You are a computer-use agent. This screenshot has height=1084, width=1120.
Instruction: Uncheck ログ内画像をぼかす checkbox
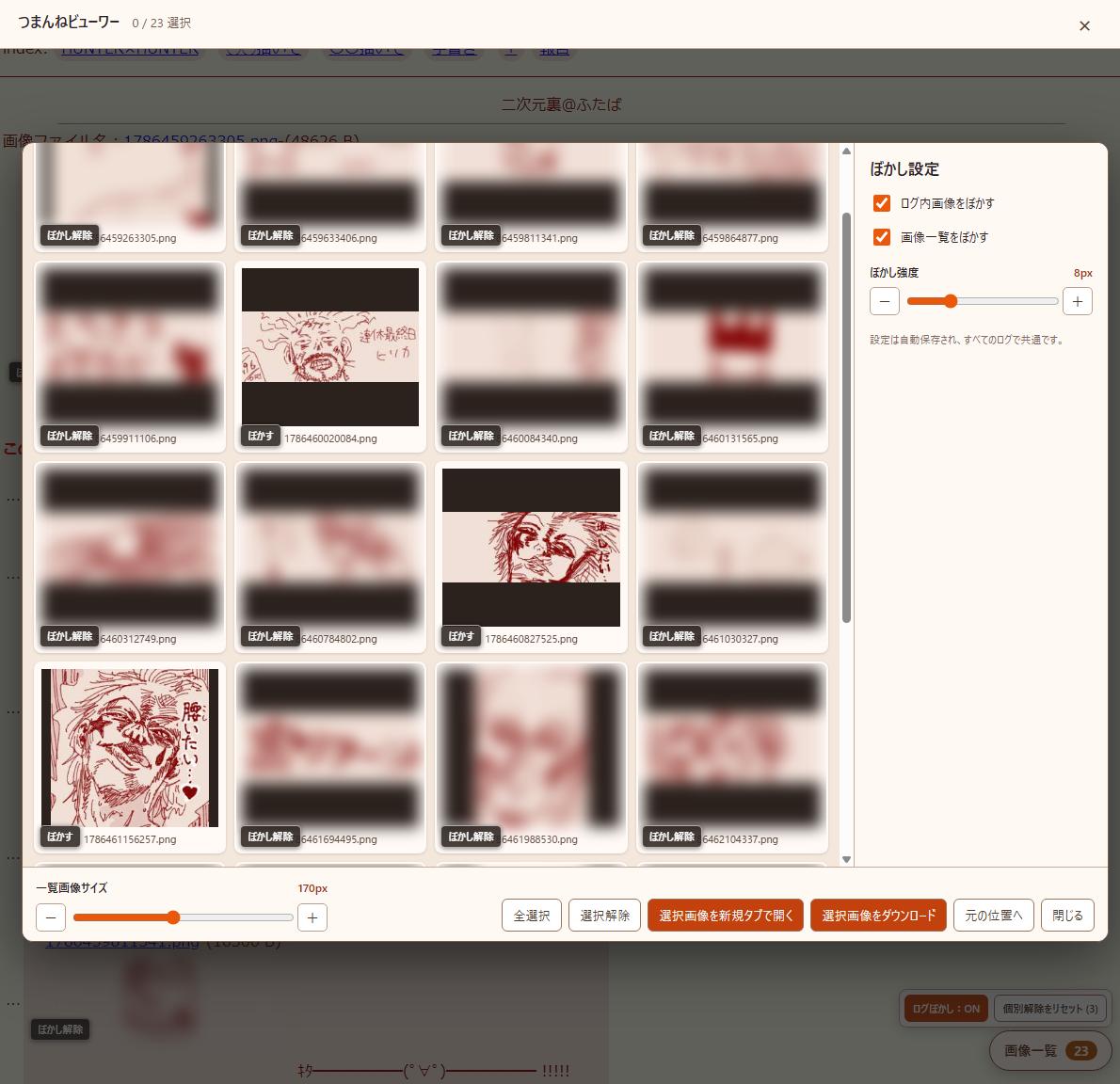click(882, 203)
